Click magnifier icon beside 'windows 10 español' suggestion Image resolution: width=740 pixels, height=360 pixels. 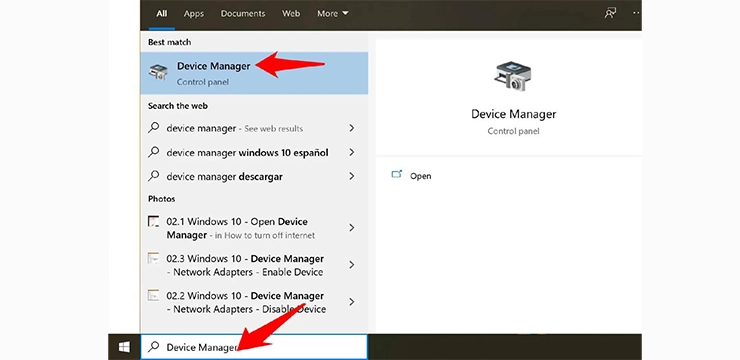point(153,152)
